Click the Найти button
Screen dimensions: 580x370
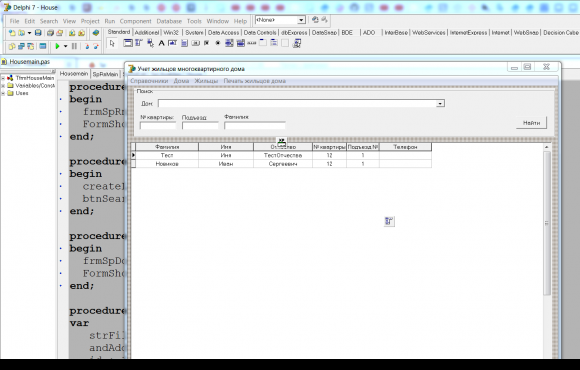532,123
